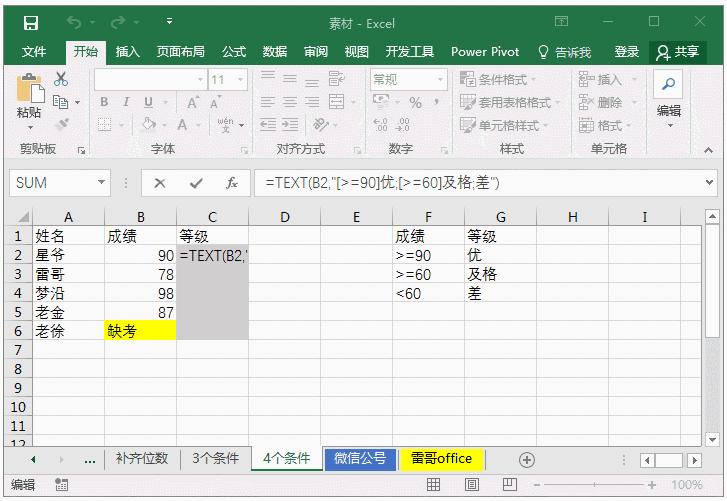Click the Borders icon
This screenshot has height=501, width=727.
(x=104, y=125)
